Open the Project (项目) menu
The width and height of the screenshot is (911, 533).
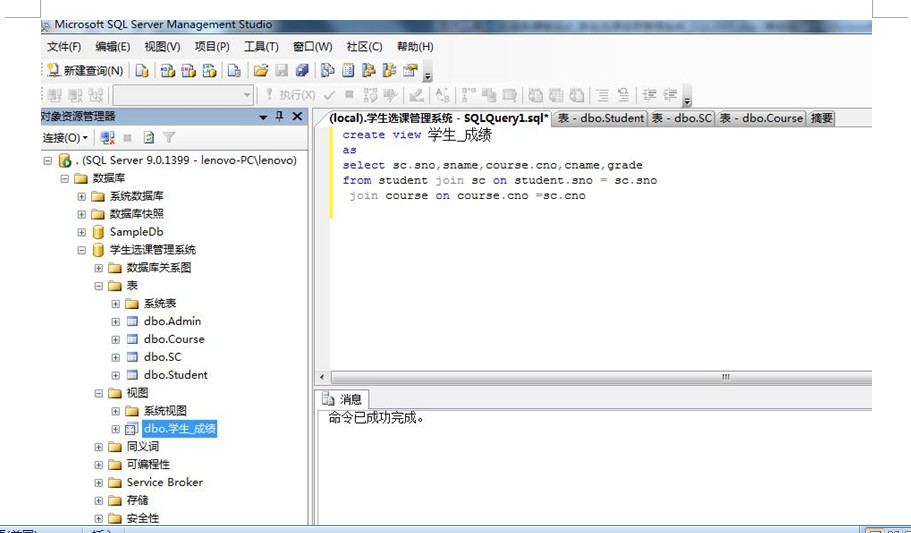pos(212,46)
